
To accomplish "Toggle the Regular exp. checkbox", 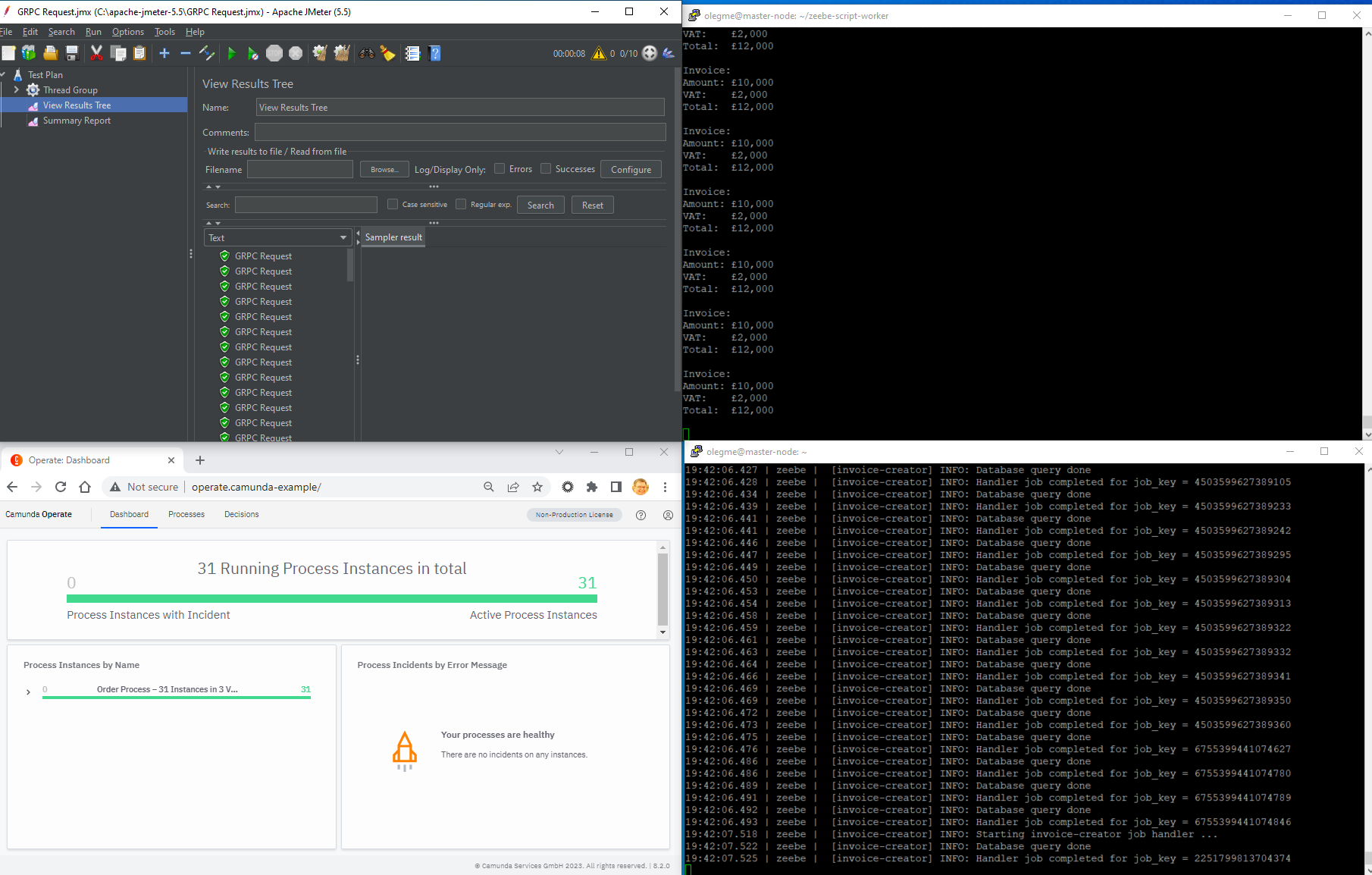I will pyautogui.click(x=461, y=204).
